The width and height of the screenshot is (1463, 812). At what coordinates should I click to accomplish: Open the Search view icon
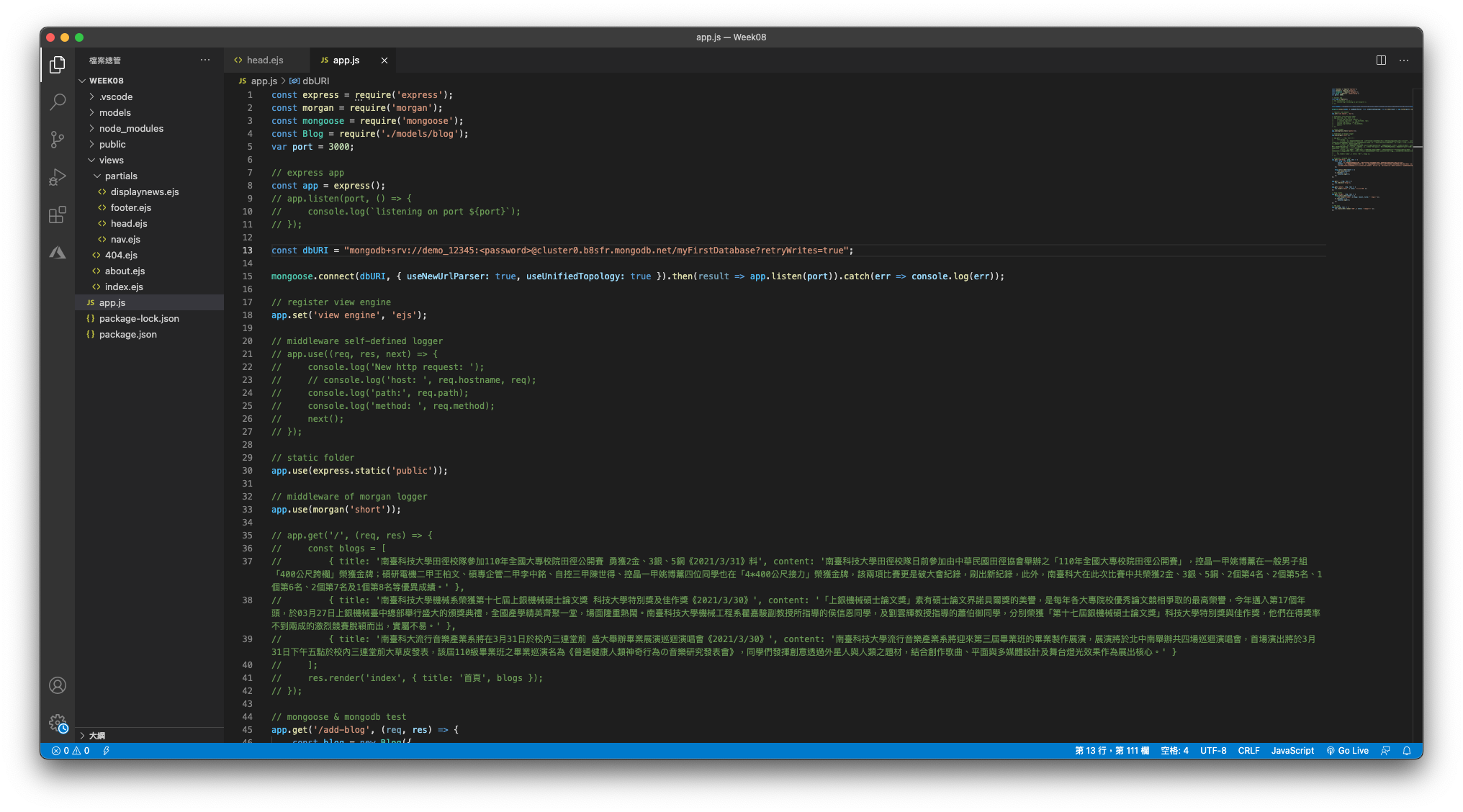pyautogui.click(x=58, y=101)
